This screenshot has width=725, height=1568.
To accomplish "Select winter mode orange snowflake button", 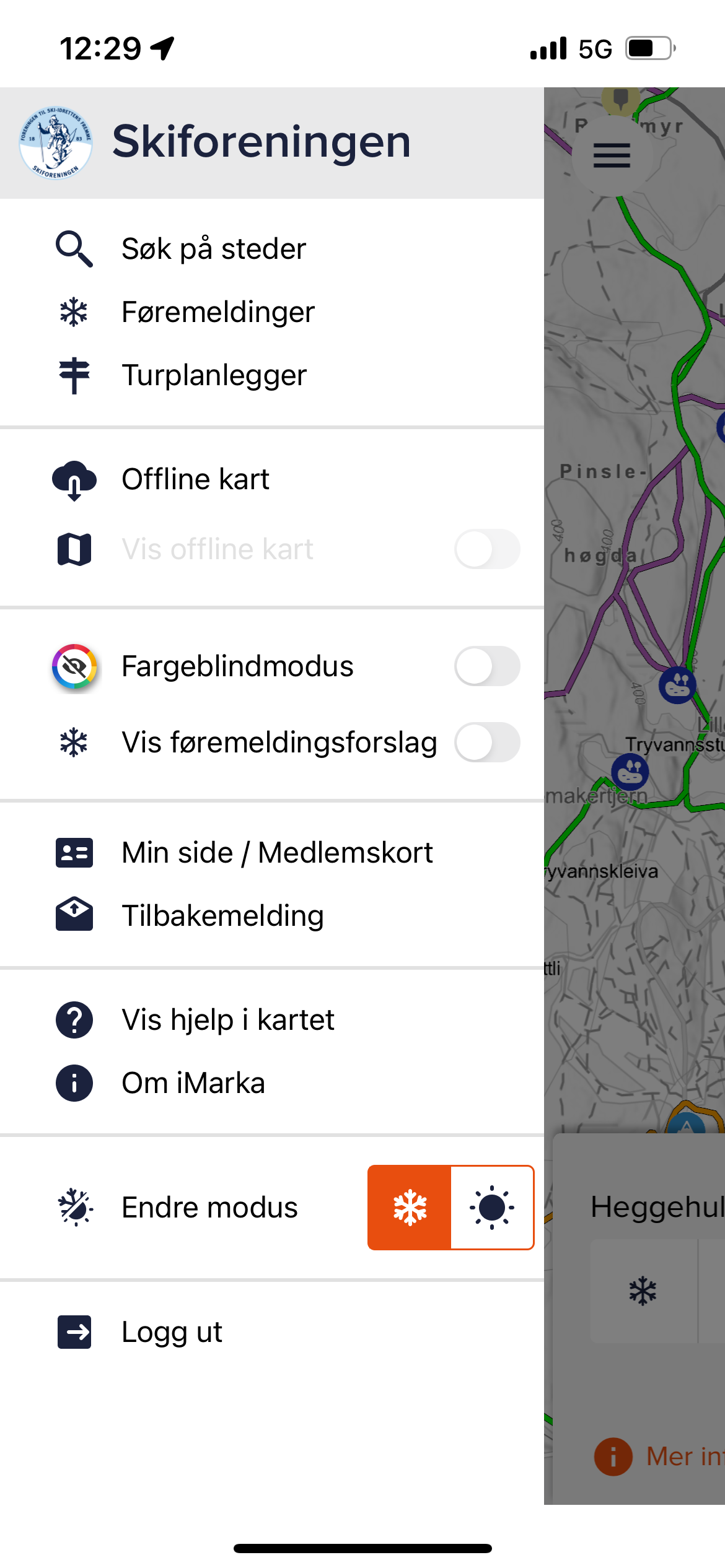I will pos(410,1208).
